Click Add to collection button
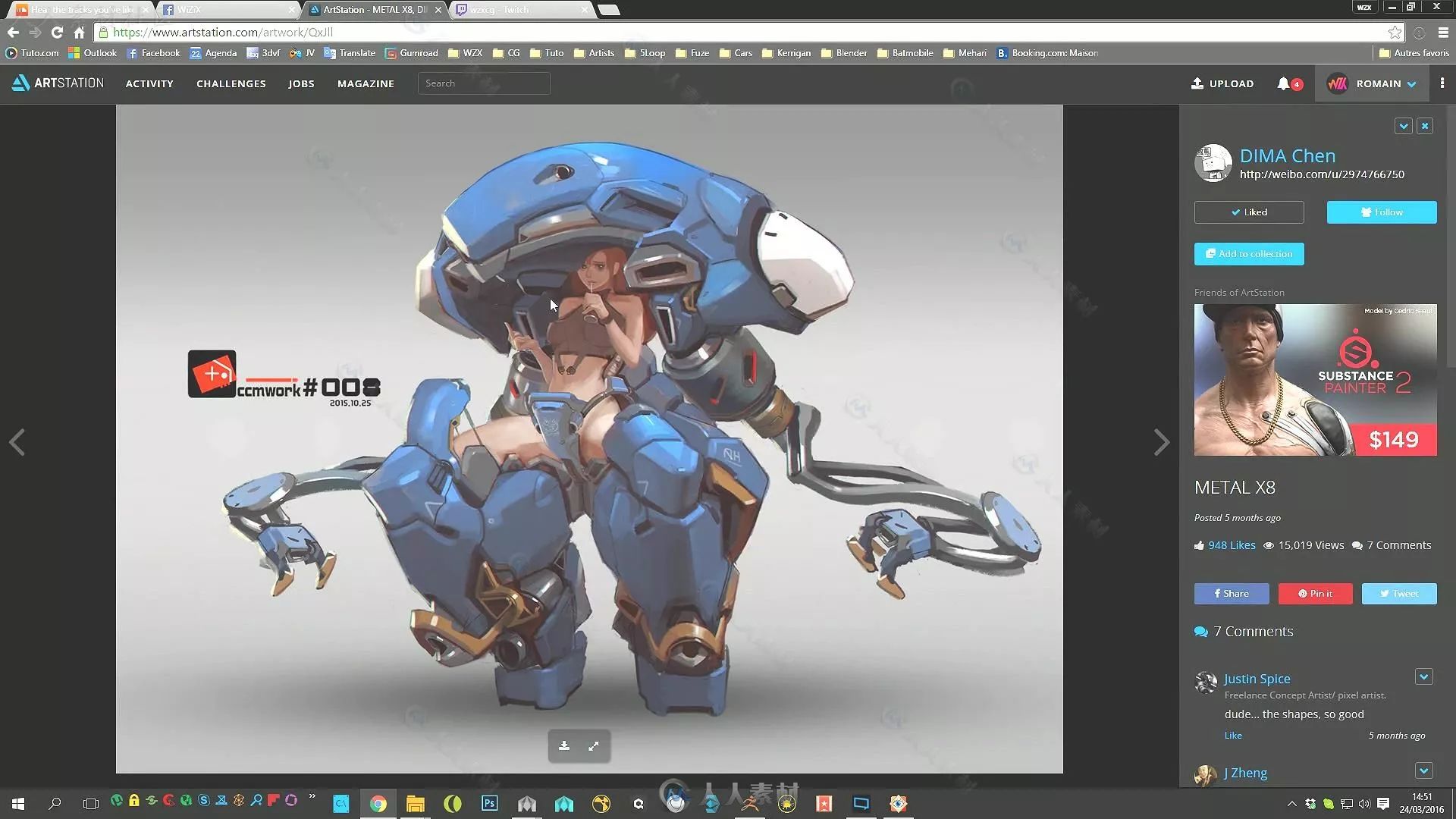Screen dimensions: 1456x819 (1249, 254)
